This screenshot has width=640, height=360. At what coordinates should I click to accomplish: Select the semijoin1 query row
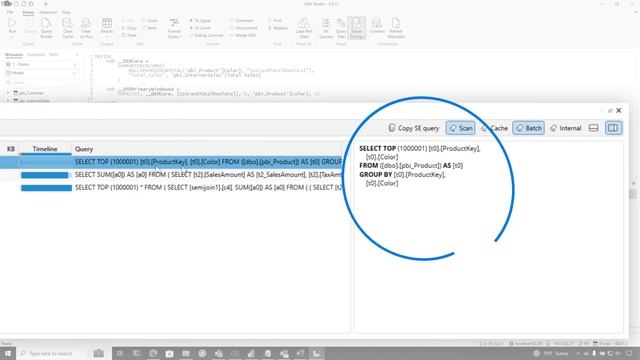pyautogui.click(x=171, y=188)
